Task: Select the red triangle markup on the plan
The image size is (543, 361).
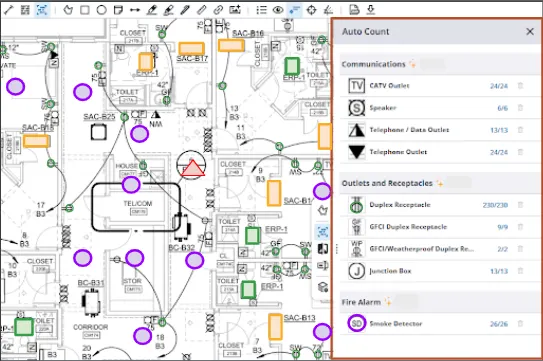Action: tap(193, 168)
